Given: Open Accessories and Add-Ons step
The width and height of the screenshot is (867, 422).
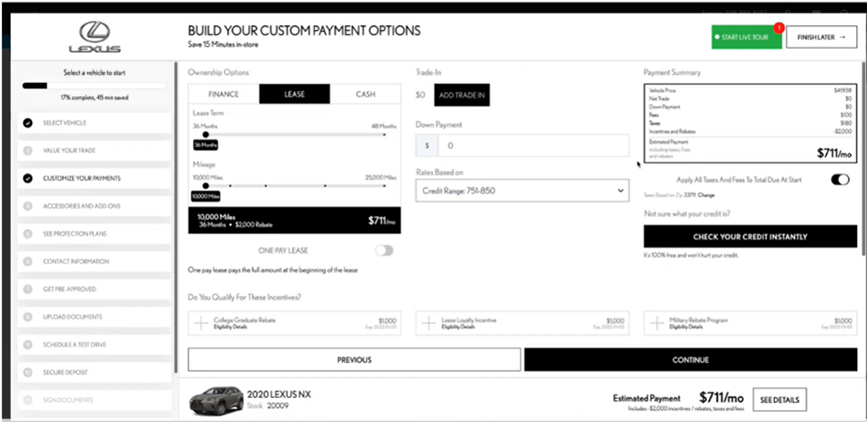Looking at the screenshot, I should pyautogui.click(x=95, y=206).
